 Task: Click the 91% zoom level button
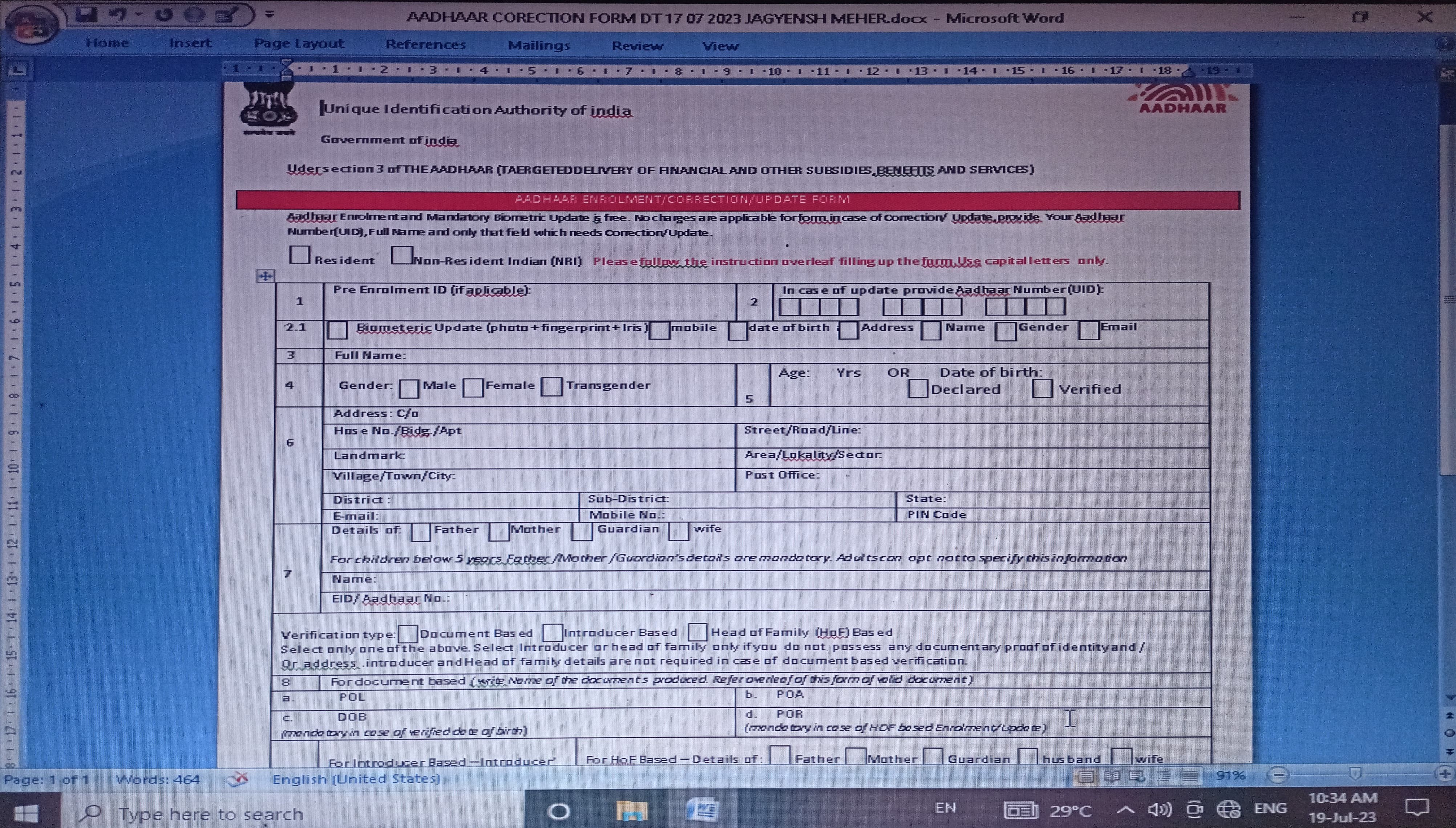[x=1230, y=776]
